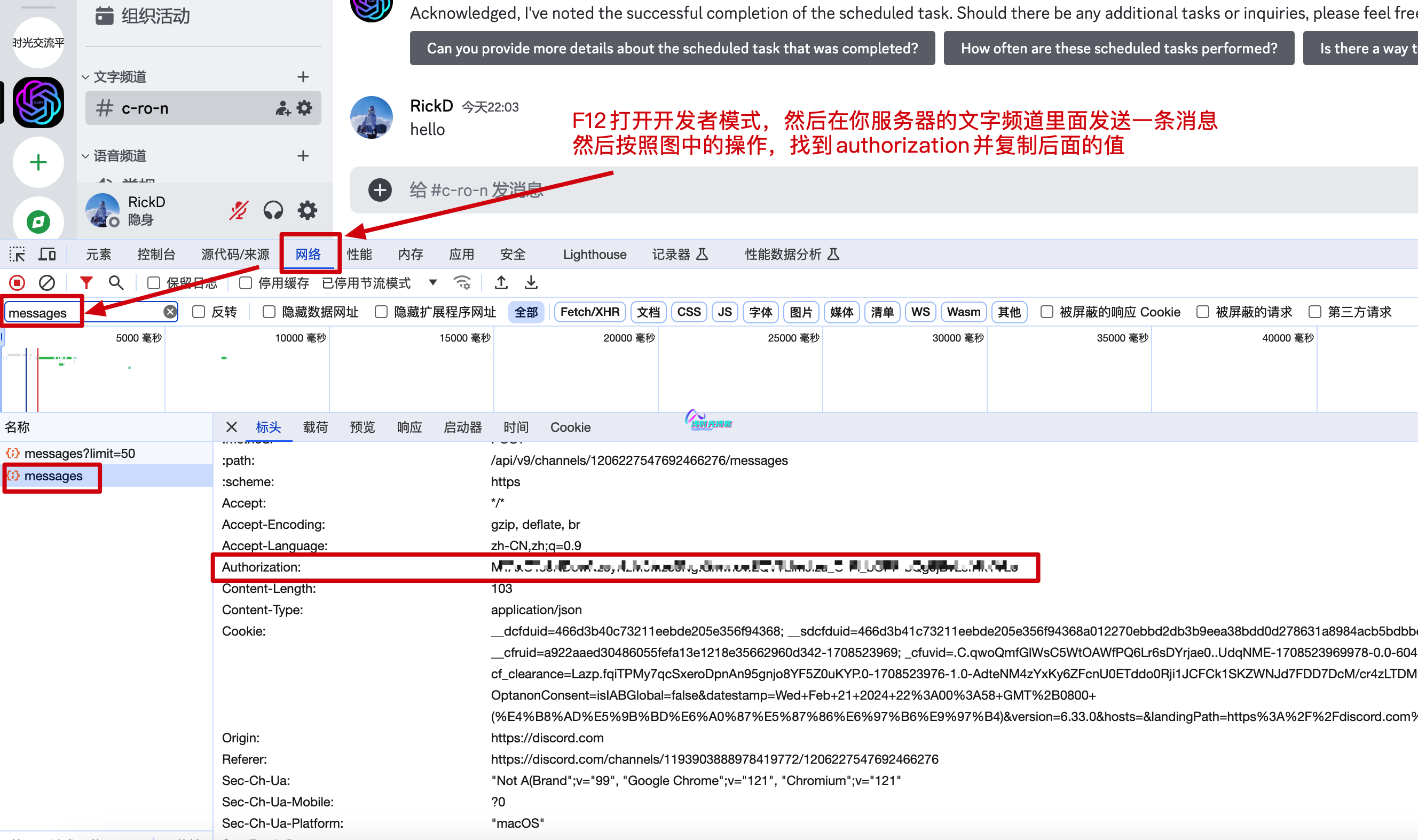Export HAR with the download icon
This screenshot has width=1418, height=840.
point(531,282)
